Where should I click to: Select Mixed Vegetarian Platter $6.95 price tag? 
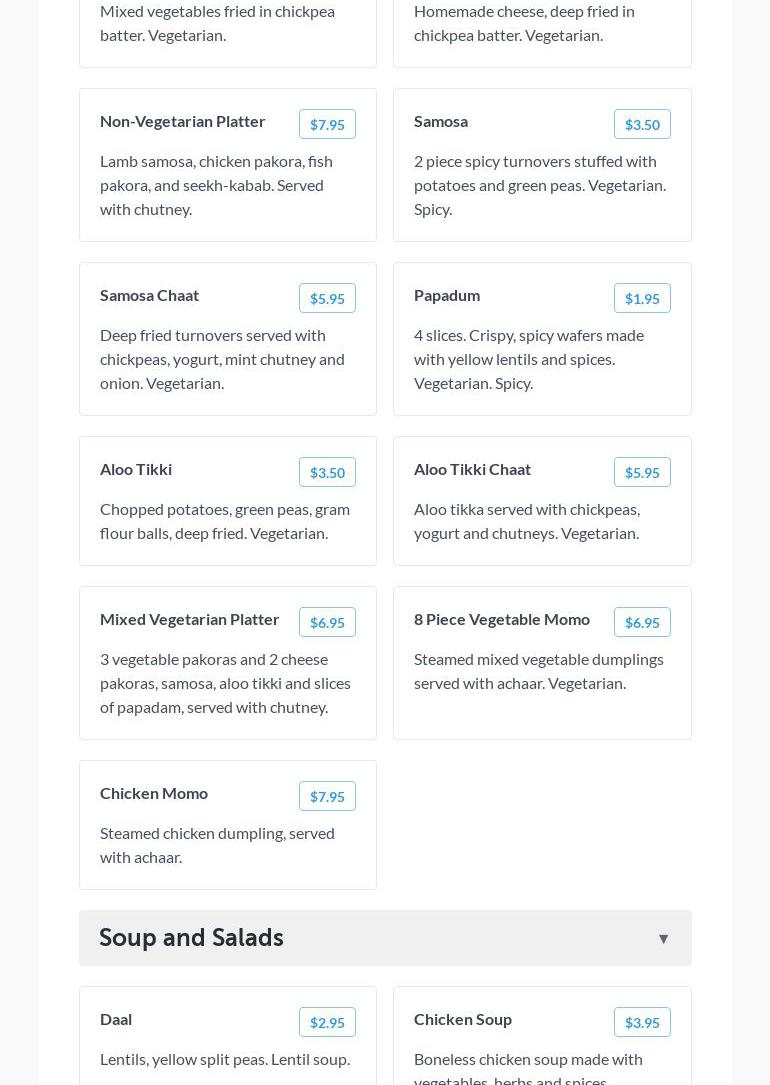click(327, 622)
